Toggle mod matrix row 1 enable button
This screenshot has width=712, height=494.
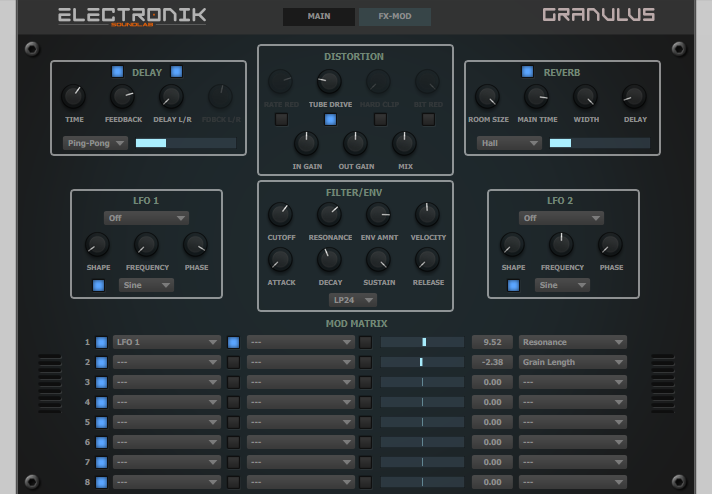[x=102, y=342]
